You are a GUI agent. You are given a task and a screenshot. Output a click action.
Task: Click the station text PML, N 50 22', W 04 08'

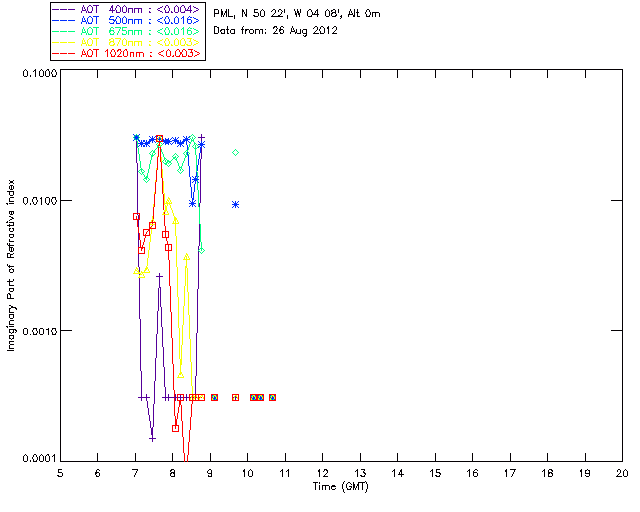(x=278, y=13)
